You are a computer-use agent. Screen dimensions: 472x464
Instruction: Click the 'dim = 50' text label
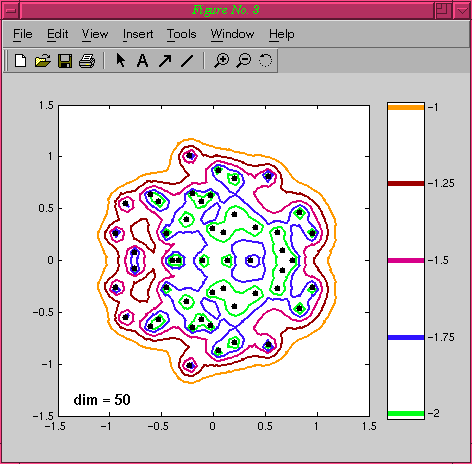click(102, 400)
